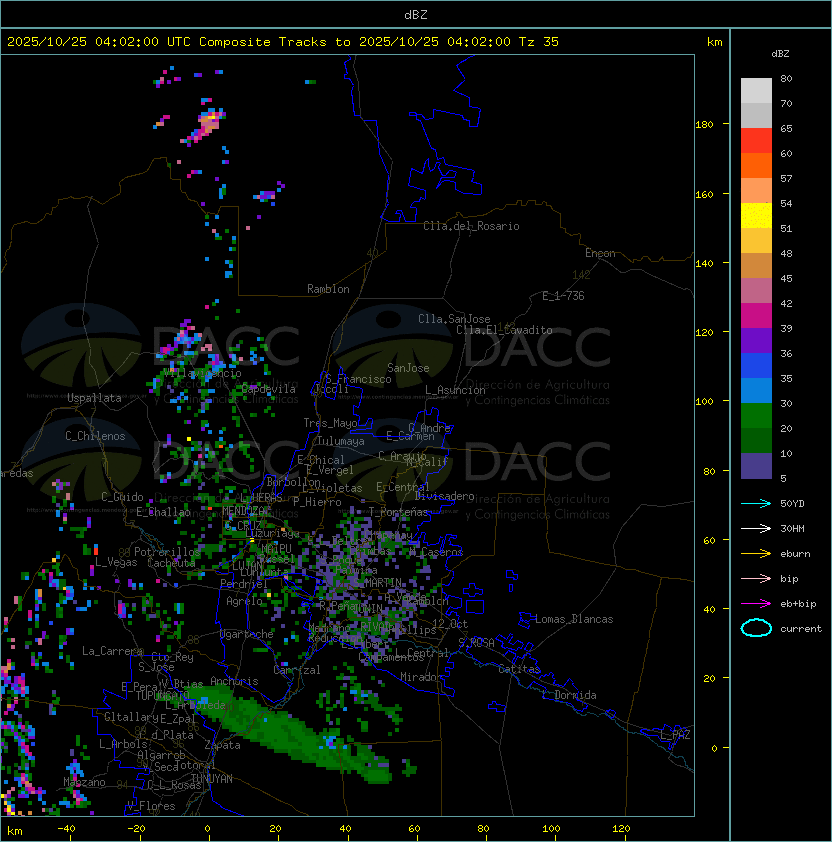Click the 'Catitas' map label
This screenshot has width=832, height=842.
tap(519, 669)
